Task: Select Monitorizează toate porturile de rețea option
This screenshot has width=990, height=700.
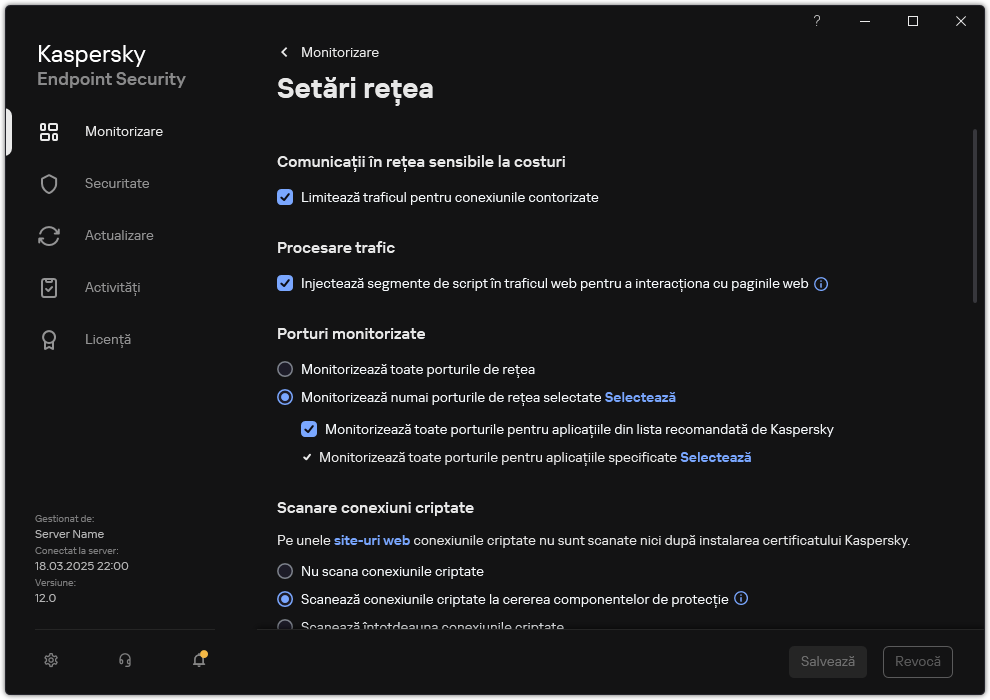Action: coord(285,369)
